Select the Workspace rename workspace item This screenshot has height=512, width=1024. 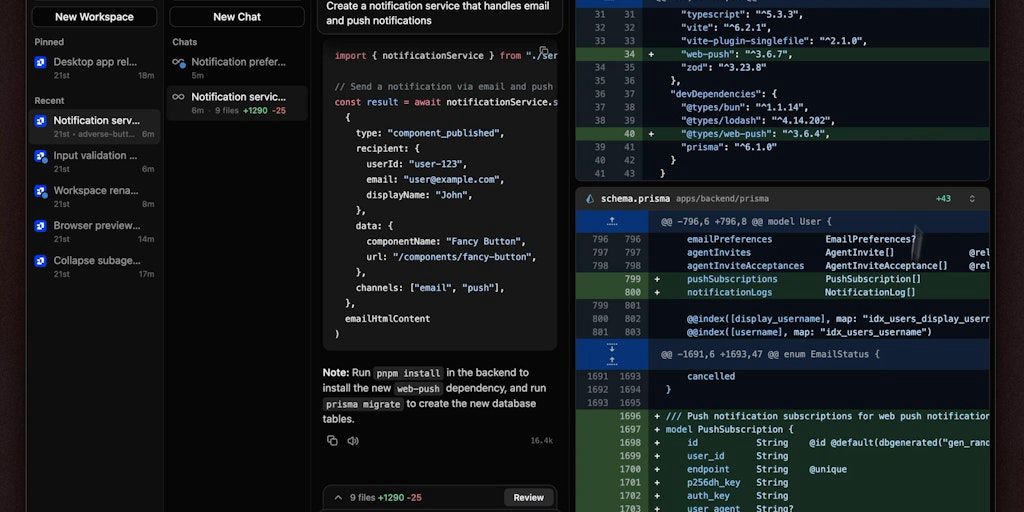95,191
